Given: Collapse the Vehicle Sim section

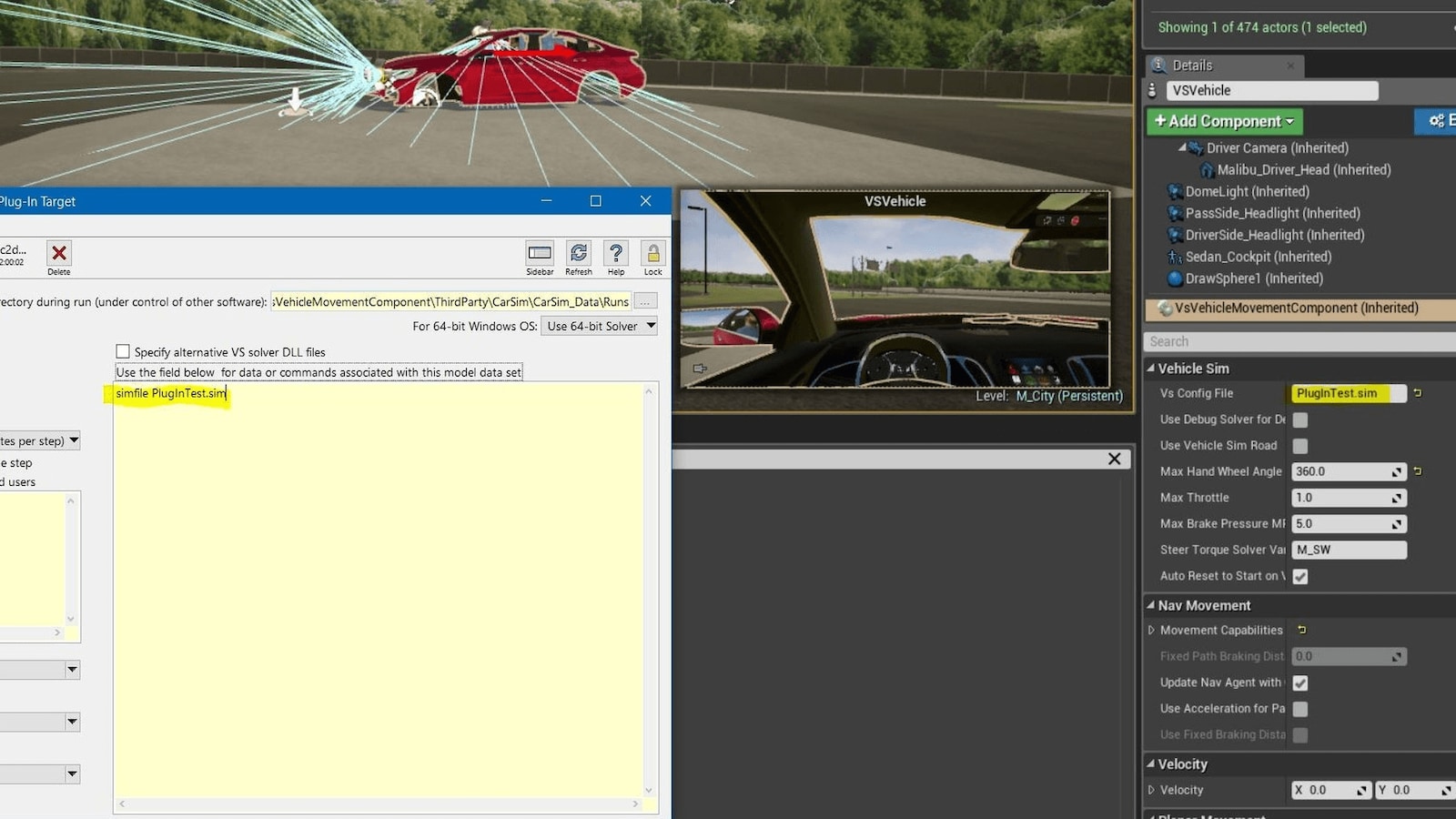Looking at the screenshot, I should (1151, 369).
